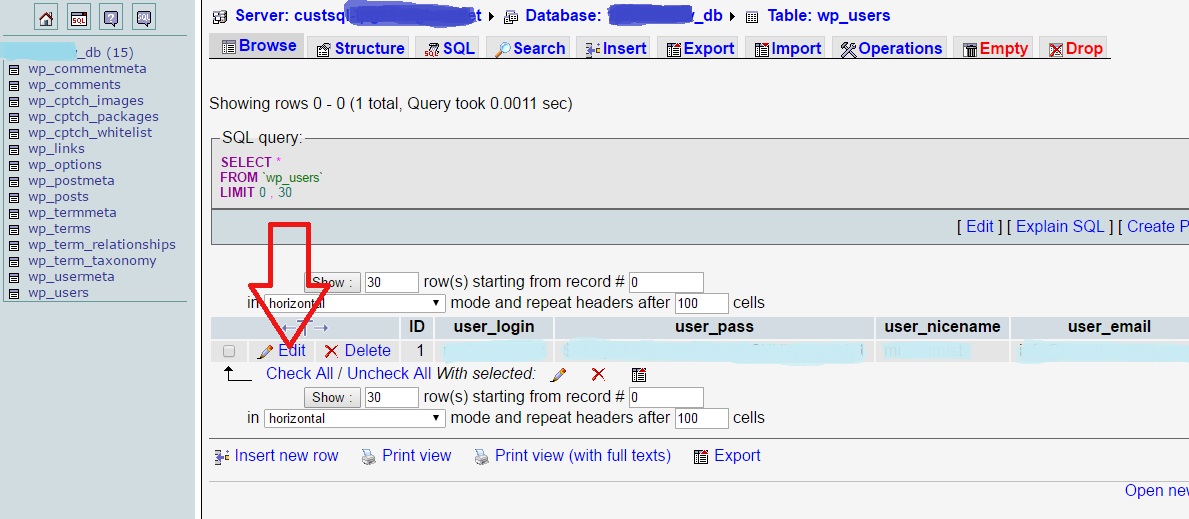Open the Export tab
This screenshot has height=519, width=1189.
(700, 49)
